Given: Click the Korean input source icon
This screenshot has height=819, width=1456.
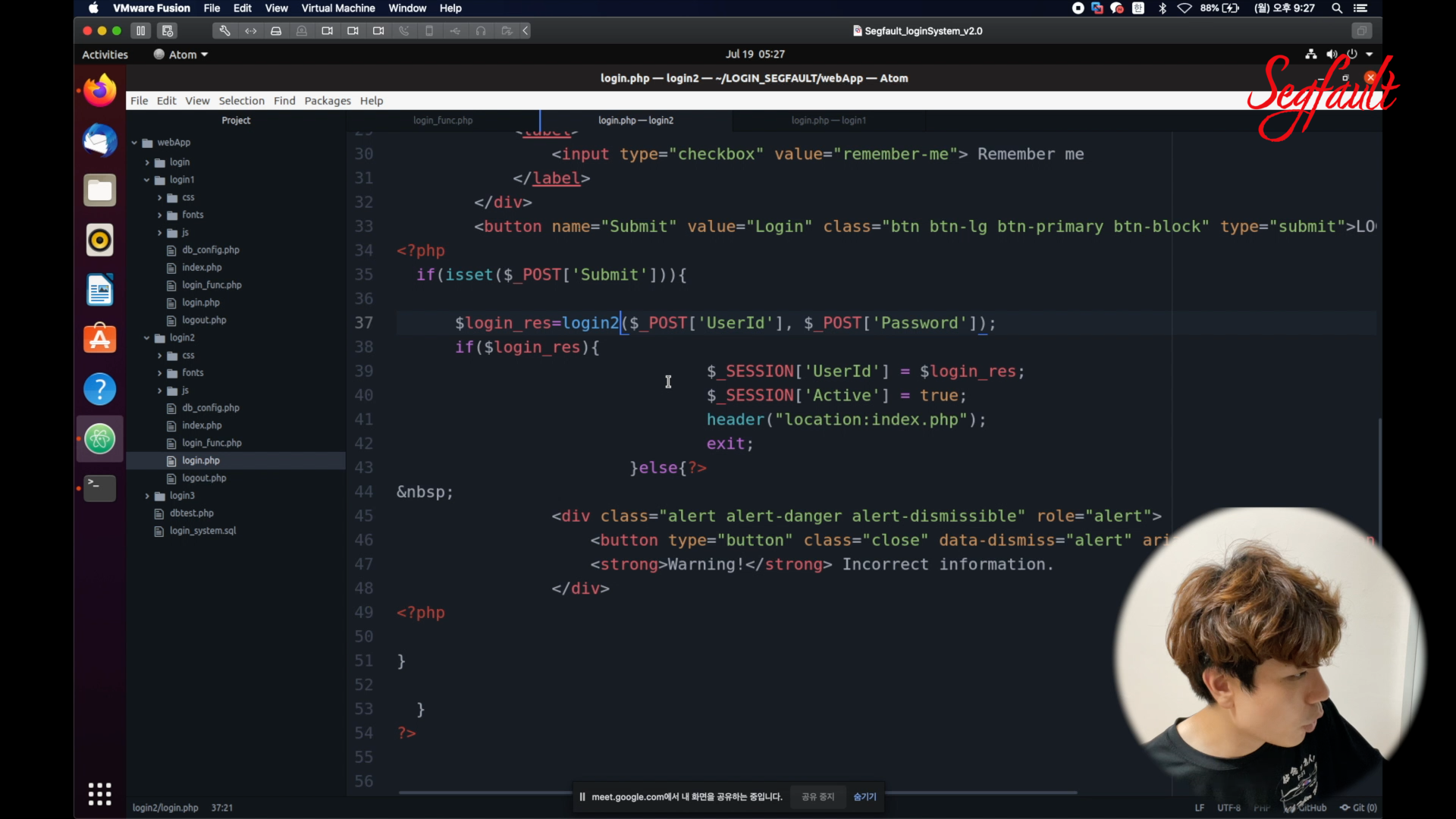Looking at the screenshot, I should [1138, 8].
